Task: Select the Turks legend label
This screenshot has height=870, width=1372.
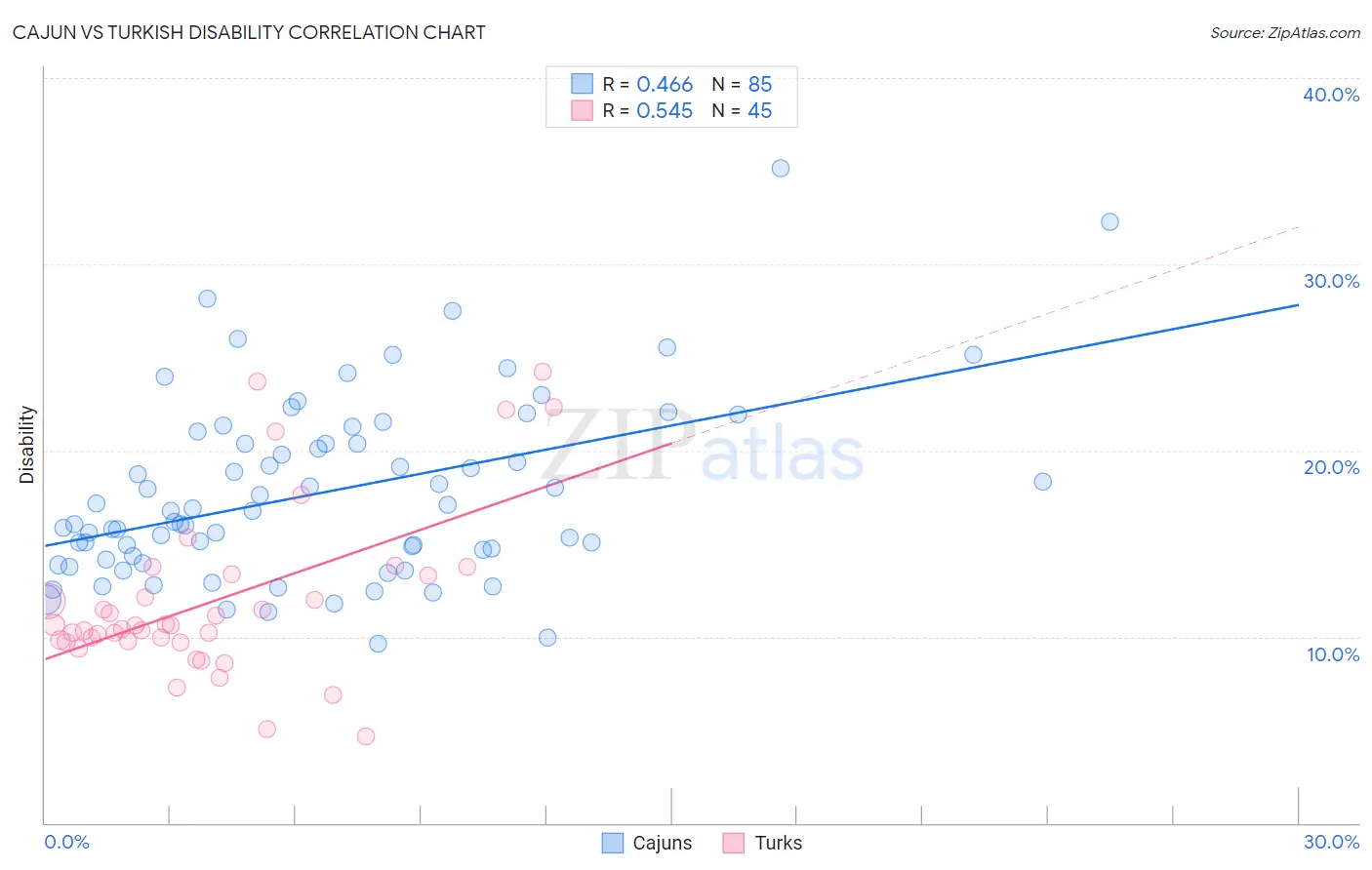Action: [778, 843]
